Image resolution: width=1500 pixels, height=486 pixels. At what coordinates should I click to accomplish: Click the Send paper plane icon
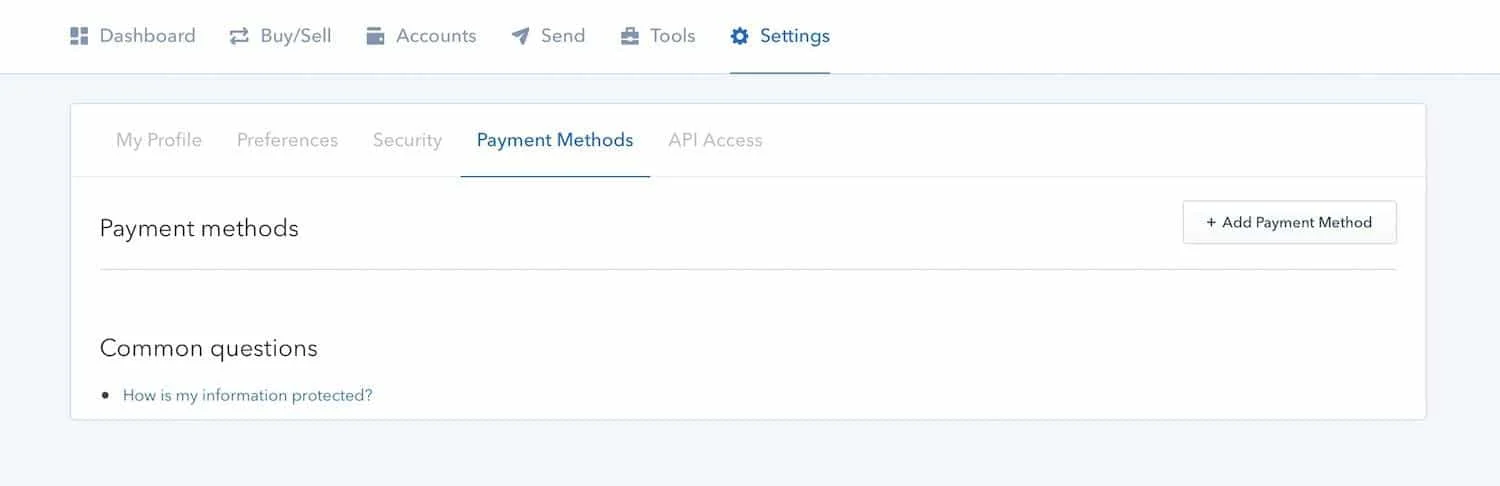tap(520, 37)
